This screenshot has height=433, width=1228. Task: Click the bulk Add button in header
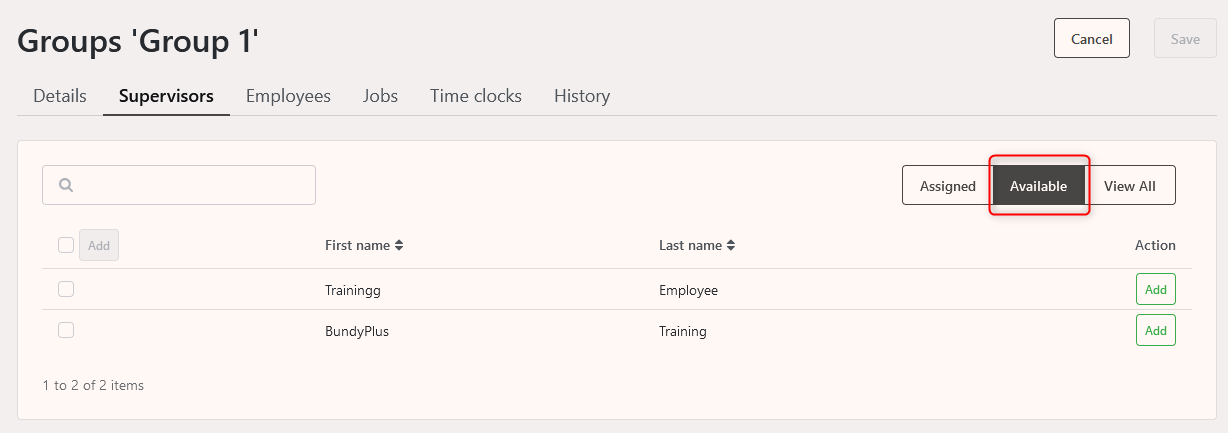click(99, 245)
